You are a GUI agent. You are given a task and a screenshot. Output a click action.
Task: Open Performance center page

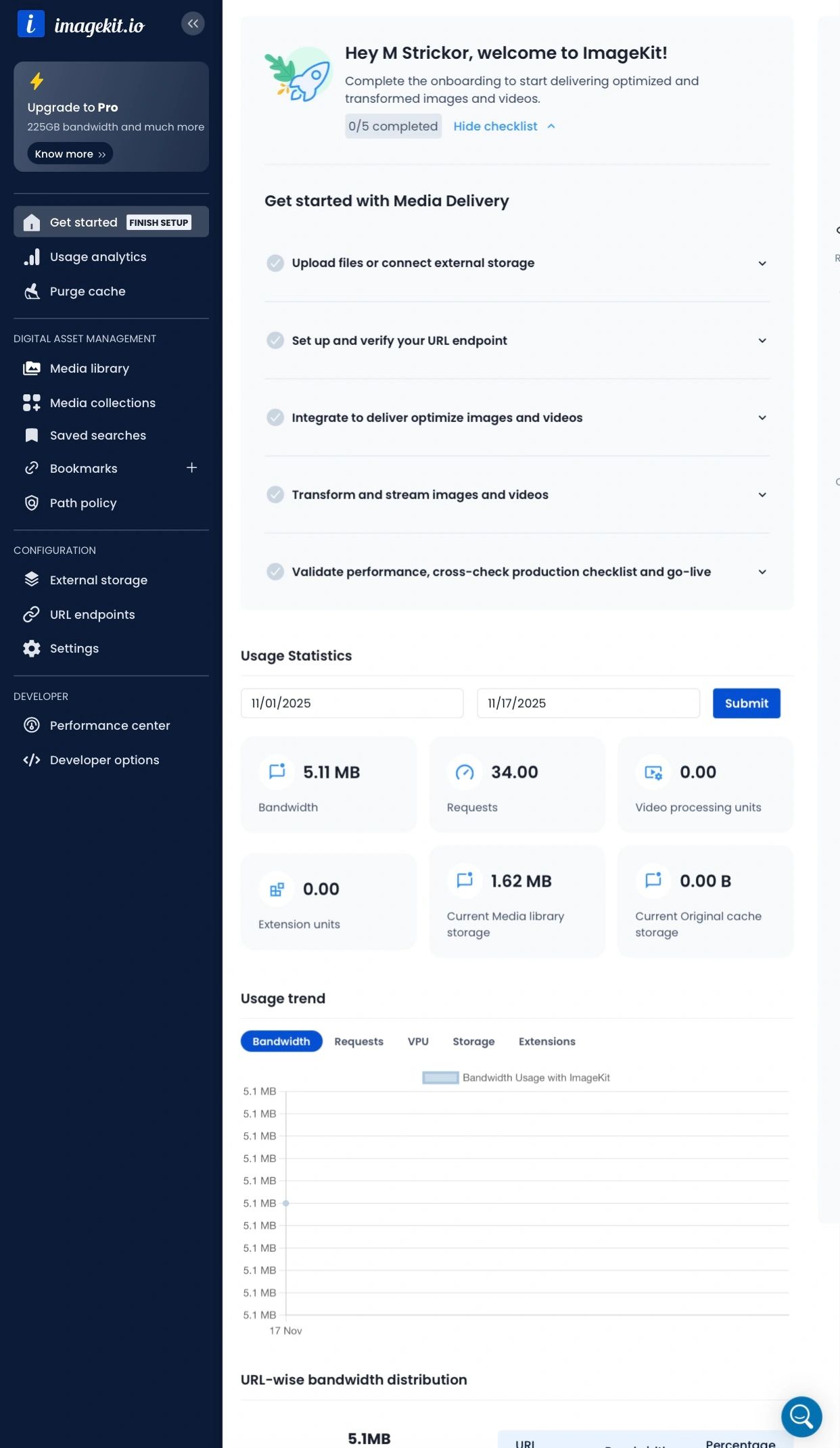[x=111, y=726]
